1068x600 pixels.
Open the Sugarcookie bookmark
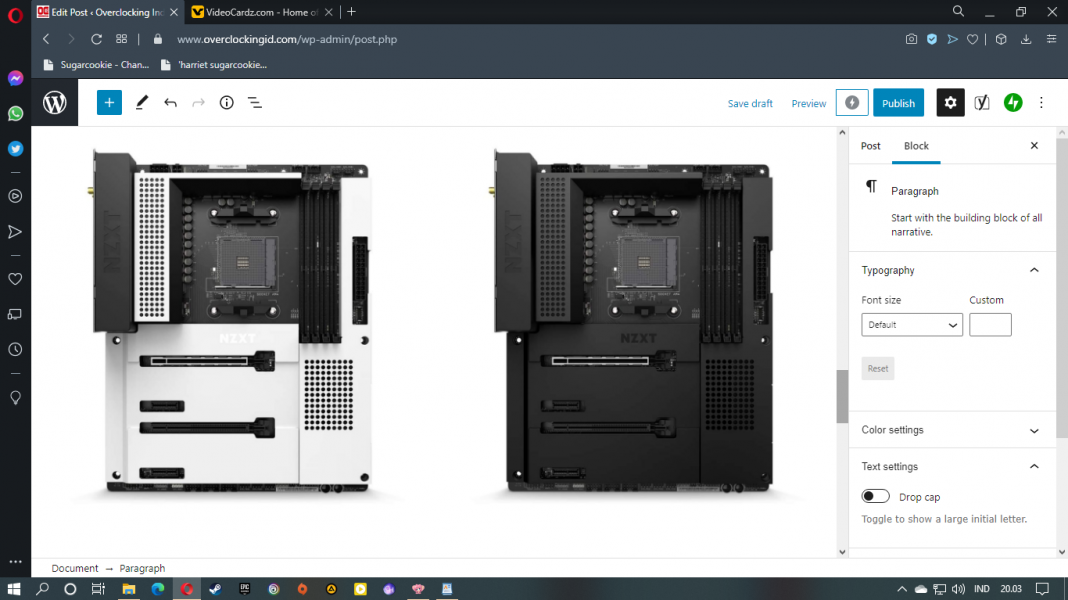96,65
